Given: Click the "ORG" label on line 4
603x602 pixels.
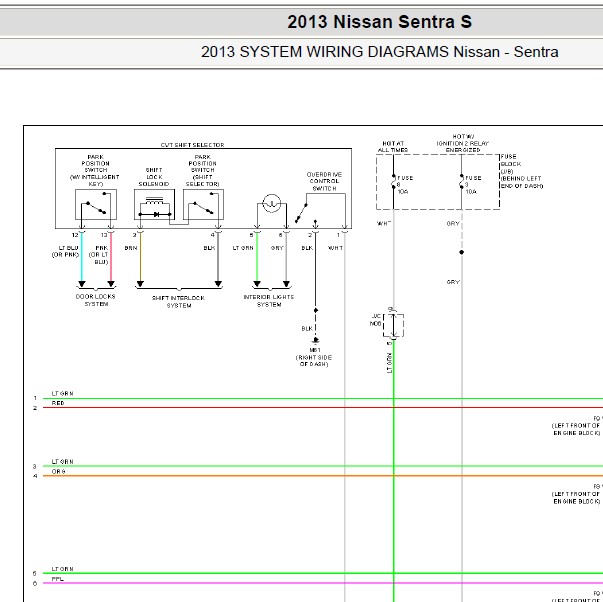Looking at the screenshot, I should pos(58,472).
